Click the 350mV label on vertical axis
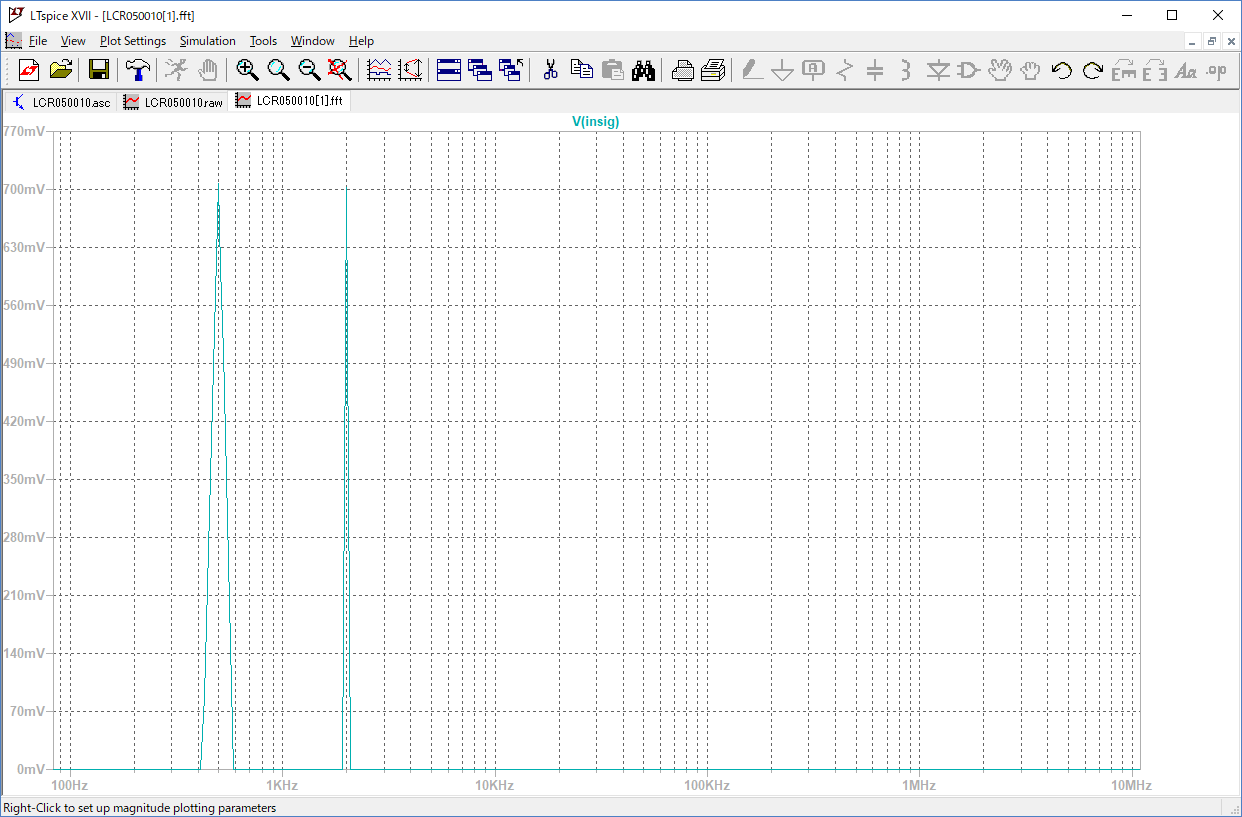This screenshot has height=817, width=1242. [x=24, y=479]
